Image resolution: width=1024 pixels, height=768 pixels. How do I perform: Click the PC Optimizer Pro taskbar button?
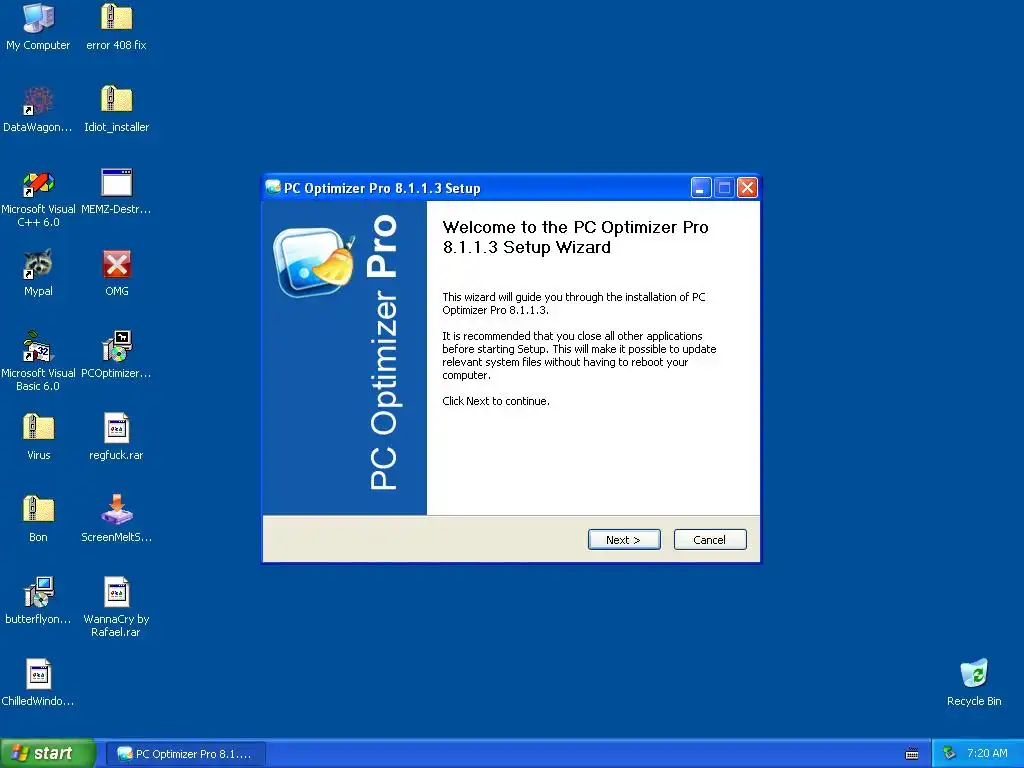185,754
